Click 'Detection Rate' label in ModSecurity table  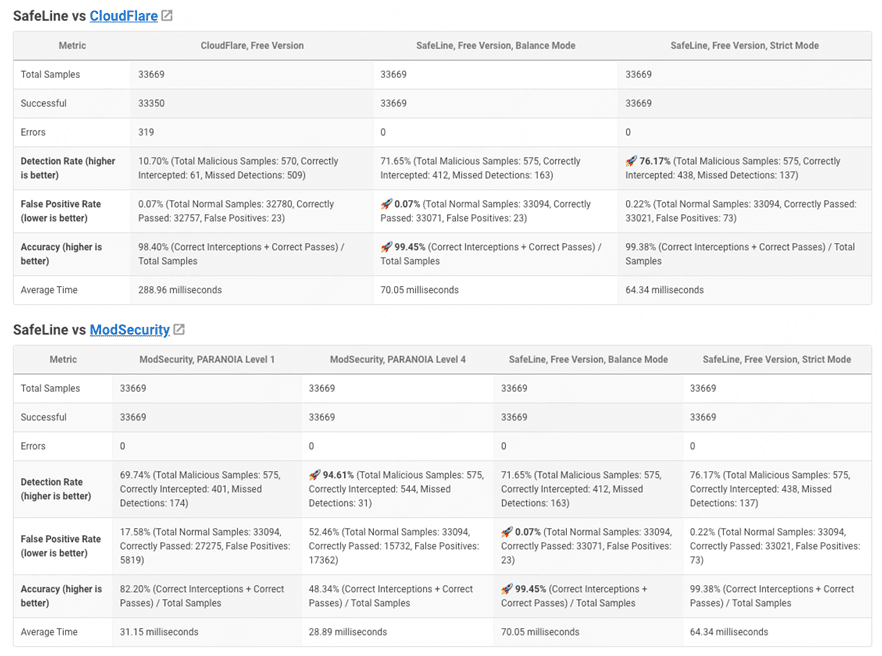(x=56, y=489)
